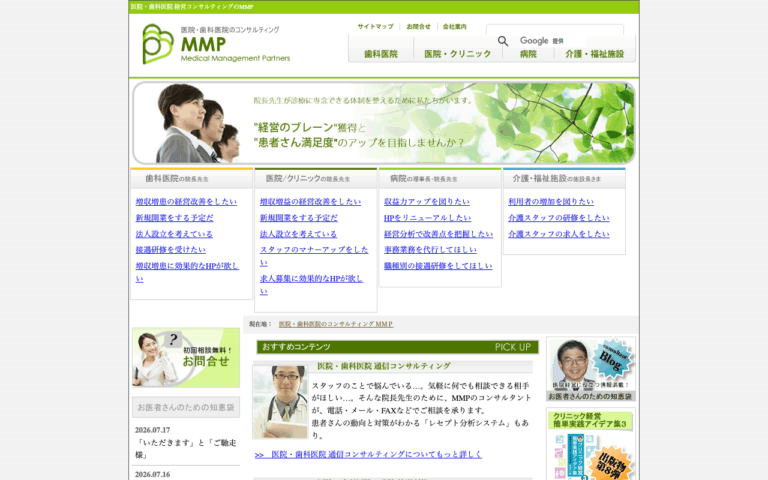Click the 2026.07.16 news date
The image size is (768, 480).
[x=152, y=475]
